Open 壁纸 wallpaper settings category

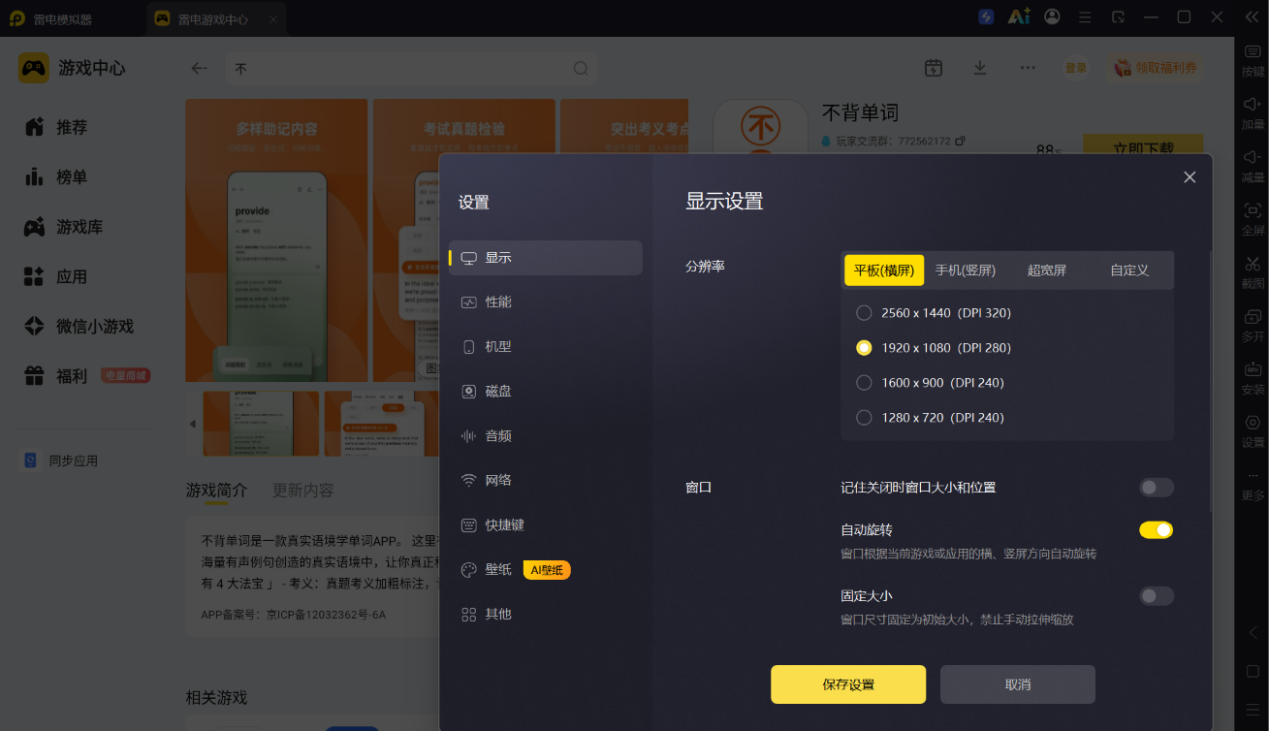545,570
